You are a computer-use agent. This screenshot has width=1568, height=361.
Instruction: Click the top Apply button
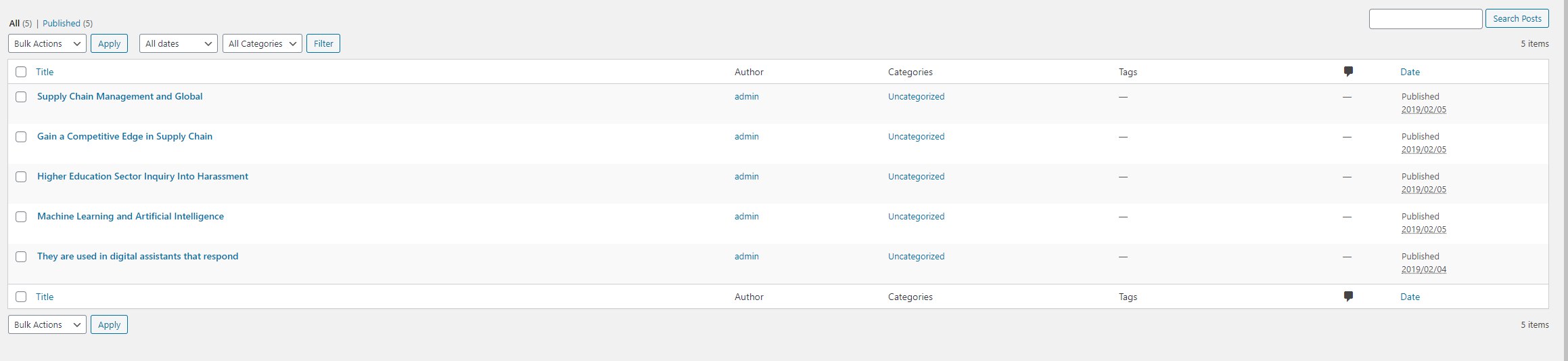point(109,43)
